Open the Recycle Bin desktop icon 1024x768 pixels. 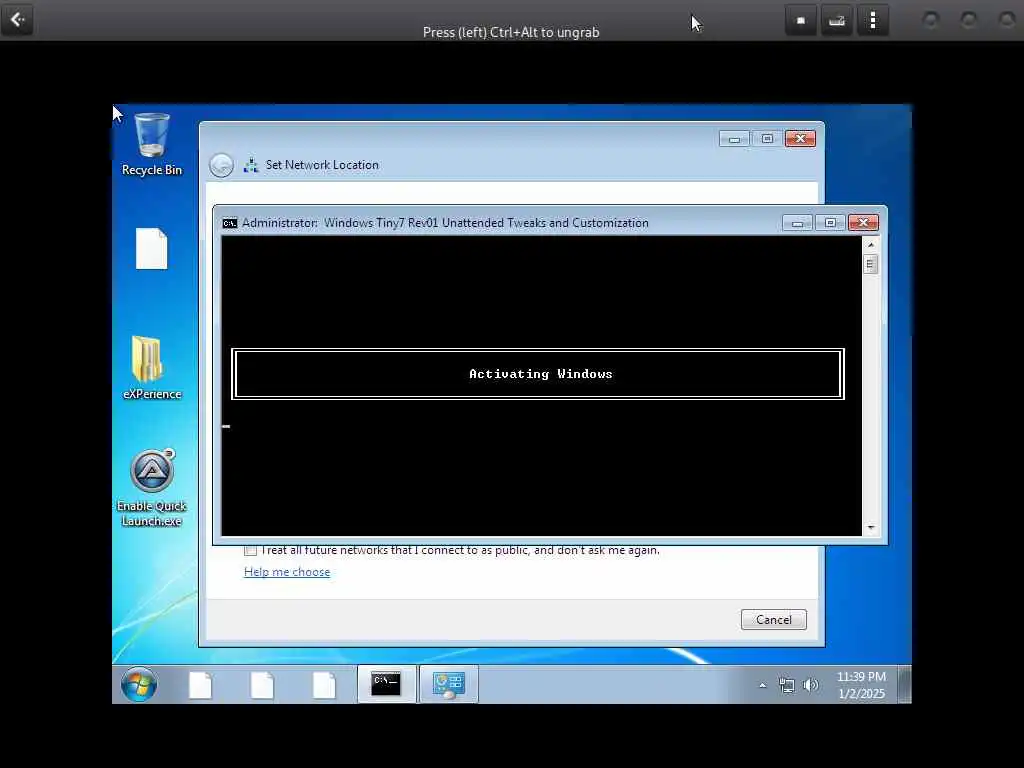(152, 144)
